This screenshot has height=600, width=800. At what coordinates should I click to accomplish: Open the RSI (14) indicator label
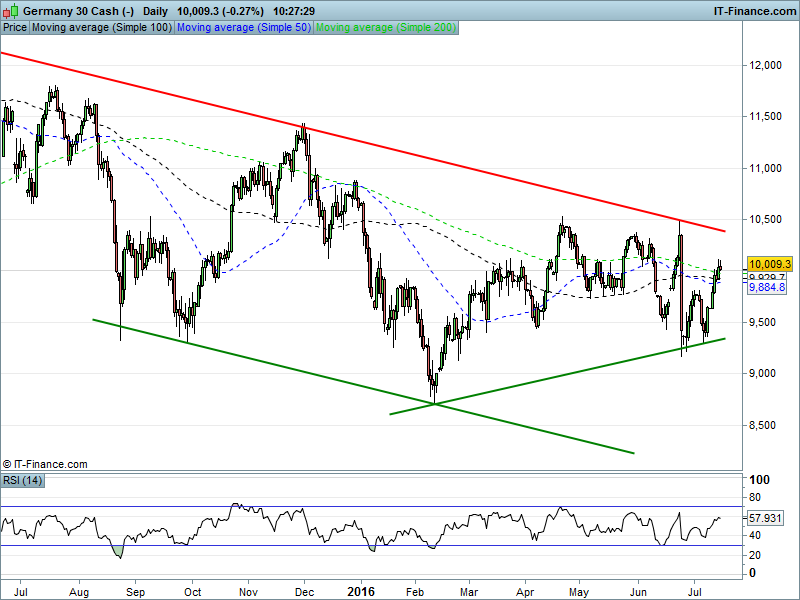coord(22,481)
